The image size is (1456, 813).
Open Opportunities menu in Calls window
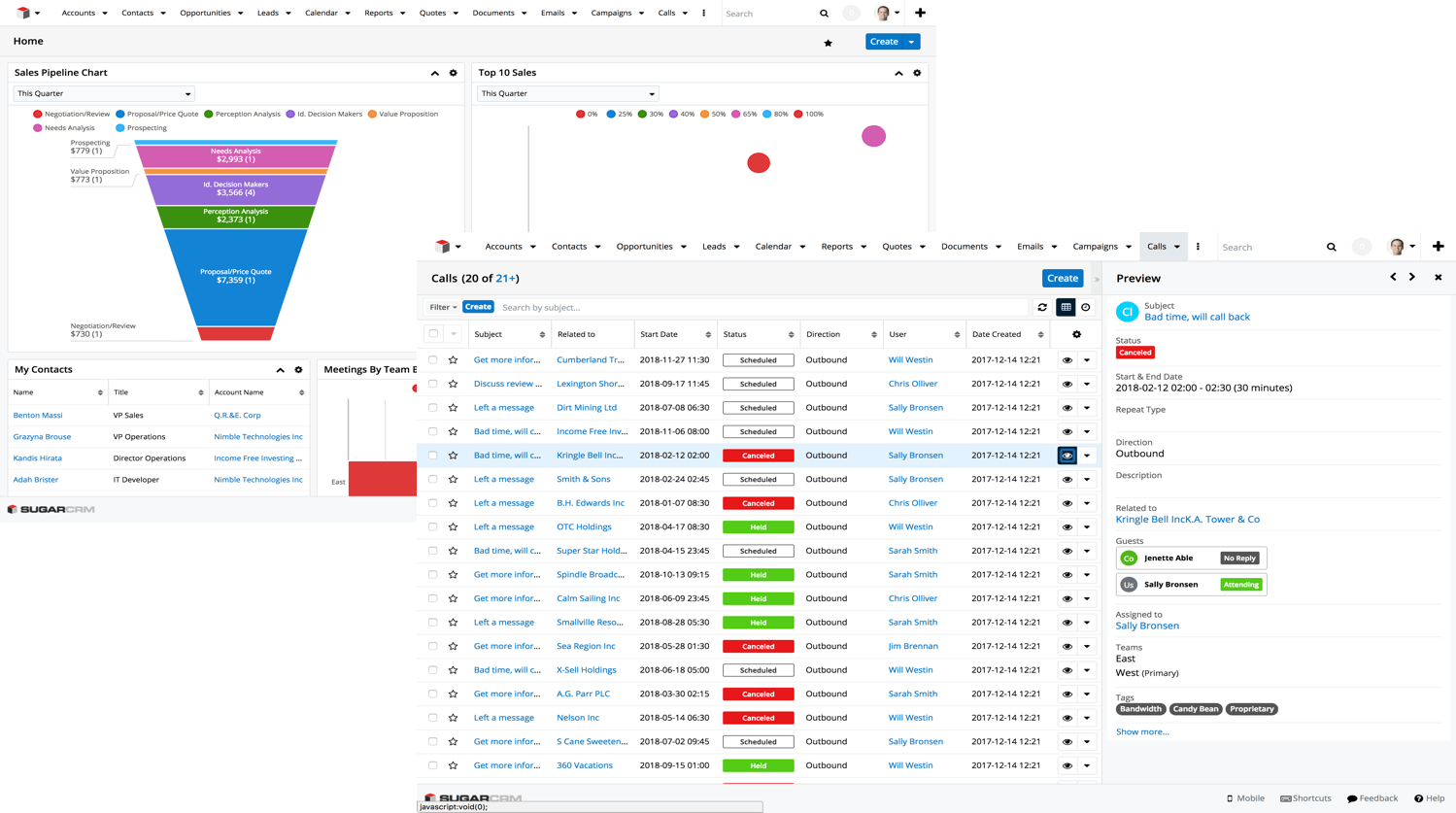(651, 247)
